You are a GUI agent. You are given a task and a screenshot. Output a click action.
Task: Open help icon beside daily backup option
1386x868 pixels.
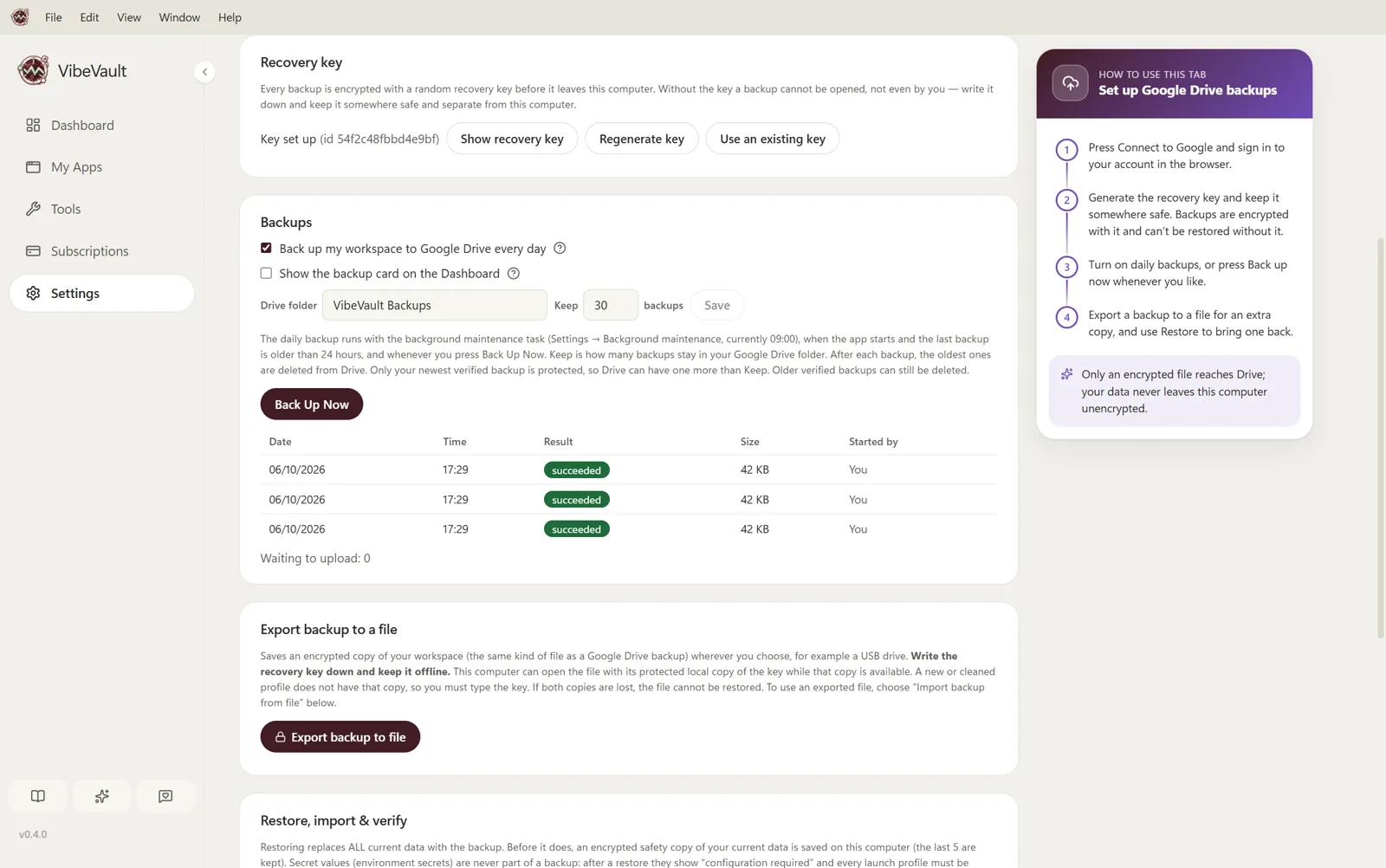click(x=560, y=248)
